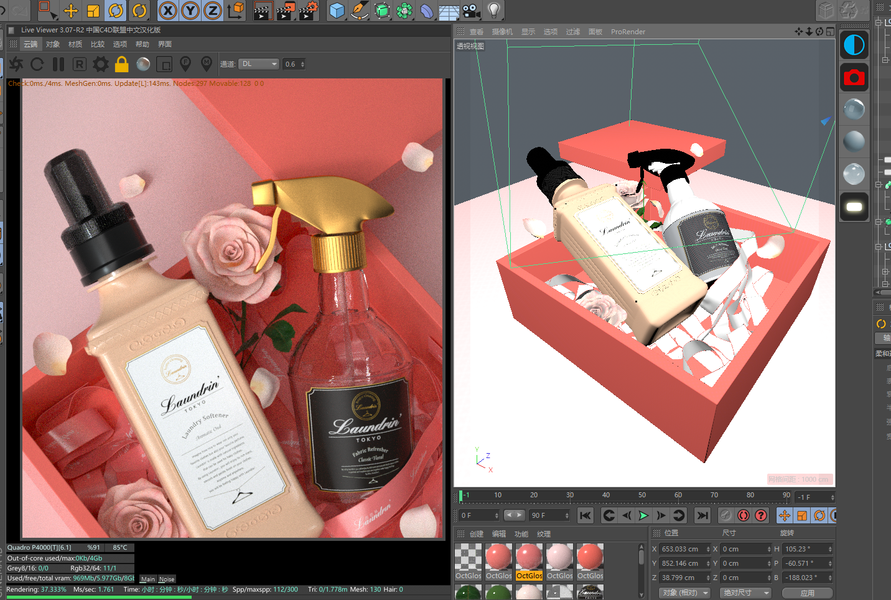Image resolution: width=891 pixels, height=600 pixels.
Task: Open Live Viewer 对象 menu
Action: [52, 44]
